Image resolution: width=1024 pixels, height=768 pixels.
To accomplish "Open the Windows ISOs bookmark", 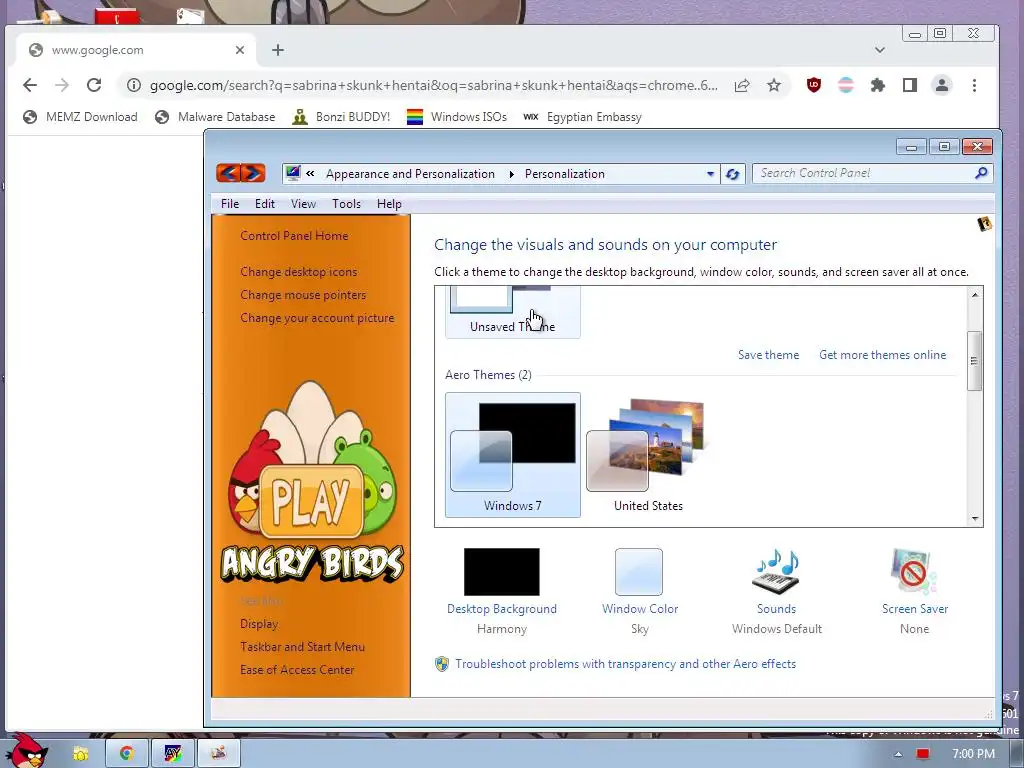I will click(x=456, y=117).
